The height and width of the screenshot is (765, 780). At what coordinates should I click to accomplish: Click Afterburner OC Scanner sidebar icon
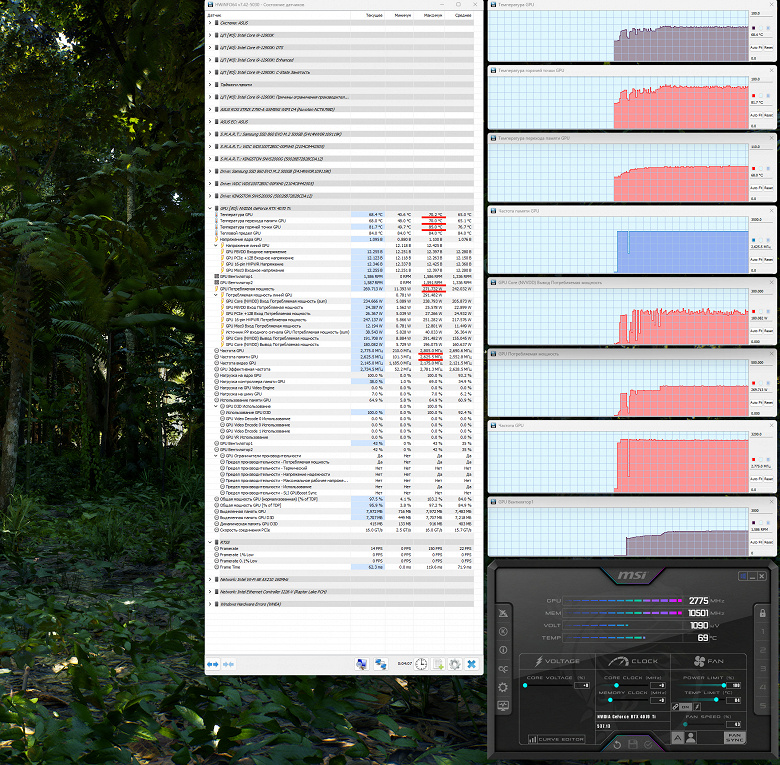point(503,669)
